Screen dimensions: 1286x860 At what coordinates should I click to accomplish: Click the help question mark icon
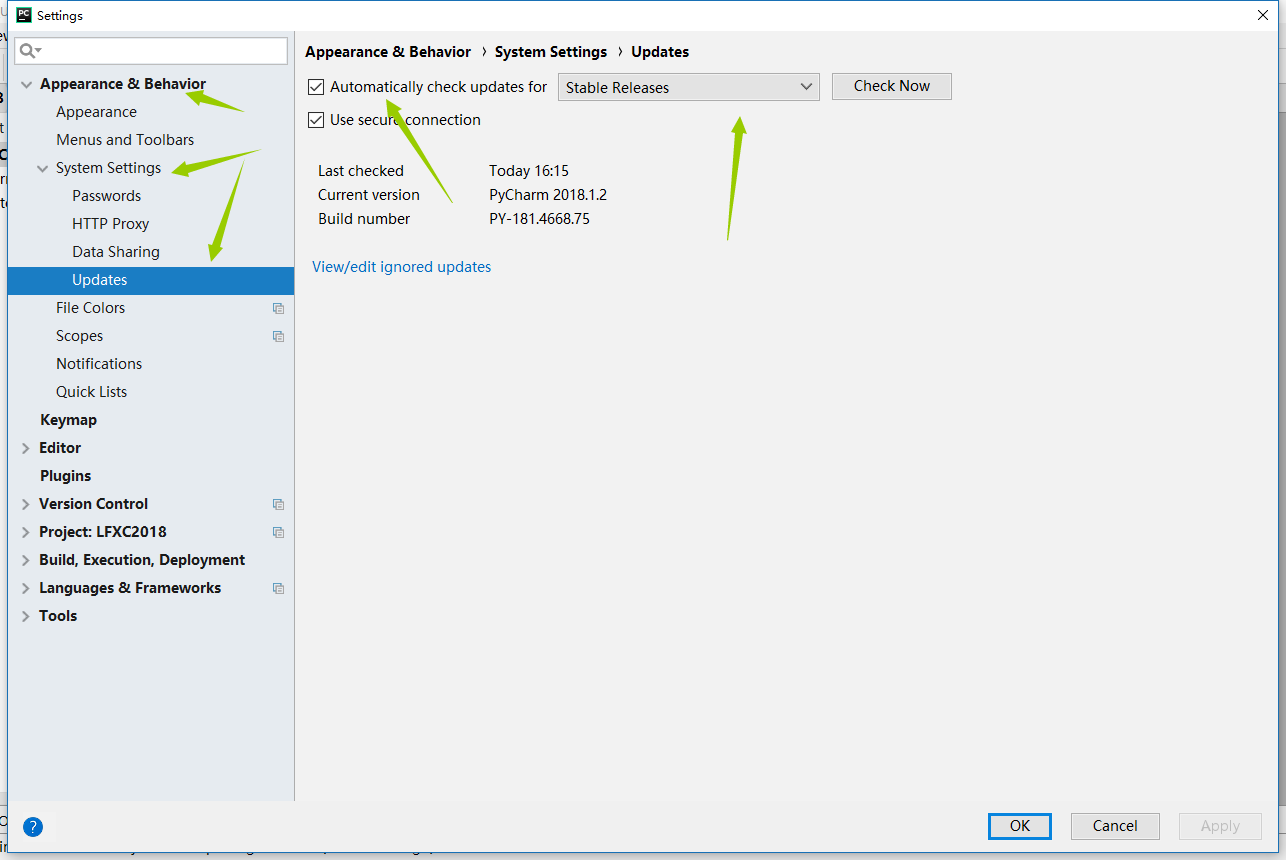click(33, 827)
